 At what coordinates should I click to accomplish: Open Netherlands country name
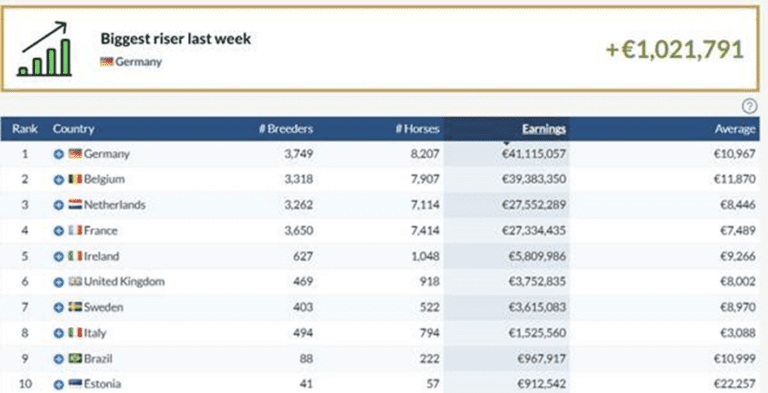click(x=115, y=205)
